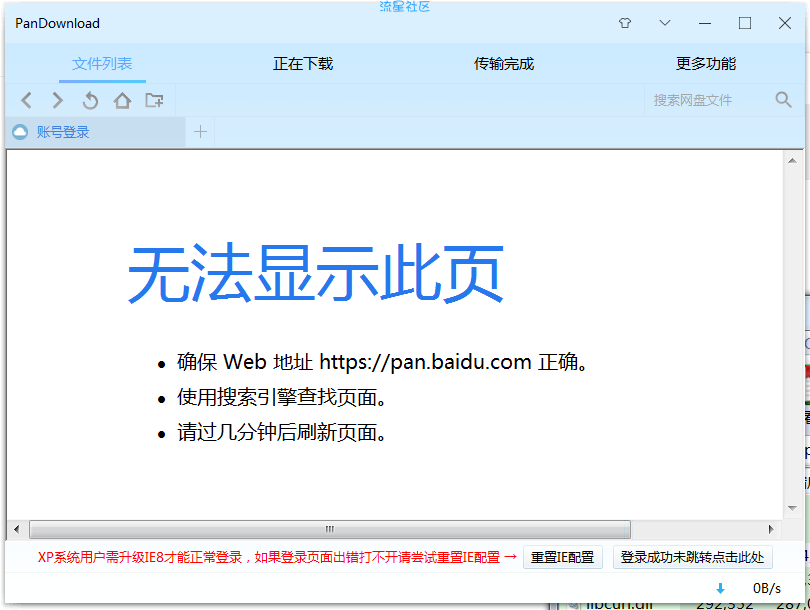Image resolution: width=810 pixels, height=610 pixels.
Task: Click the vertical scrollbar down arrow
Action: point(792,508)
